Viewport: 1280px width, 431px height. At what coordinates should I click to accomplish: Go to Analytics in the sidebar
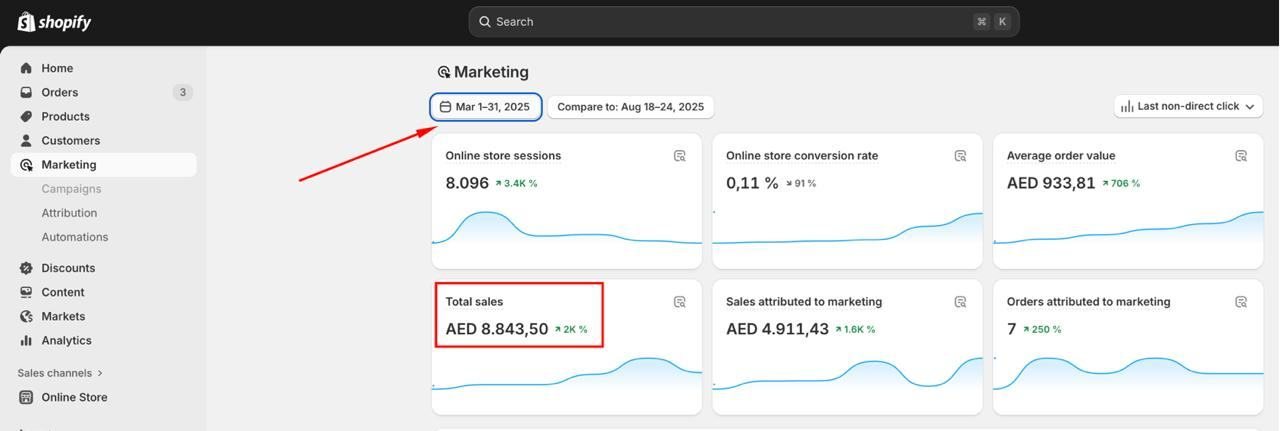coord(104,340)
